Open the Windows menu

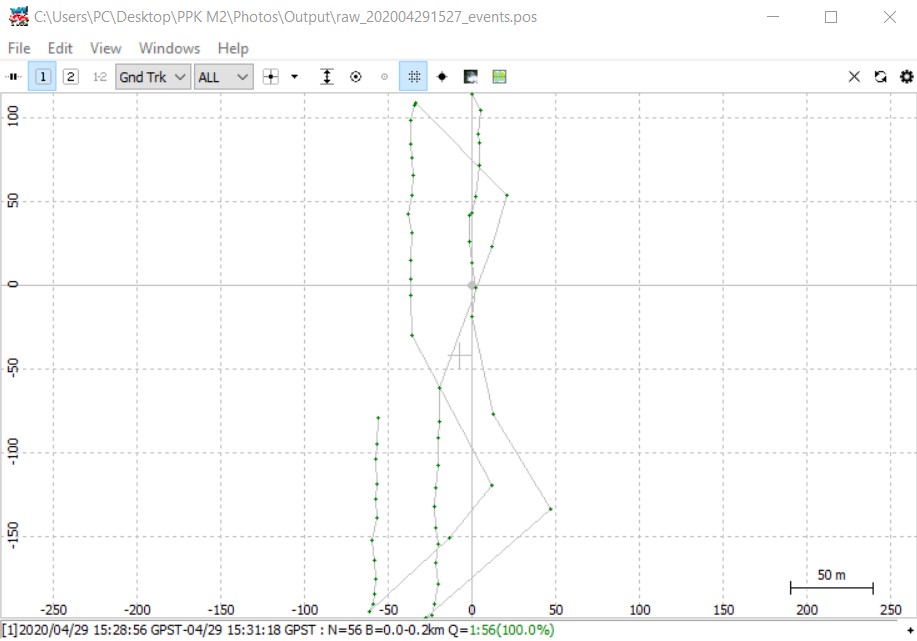169,48
